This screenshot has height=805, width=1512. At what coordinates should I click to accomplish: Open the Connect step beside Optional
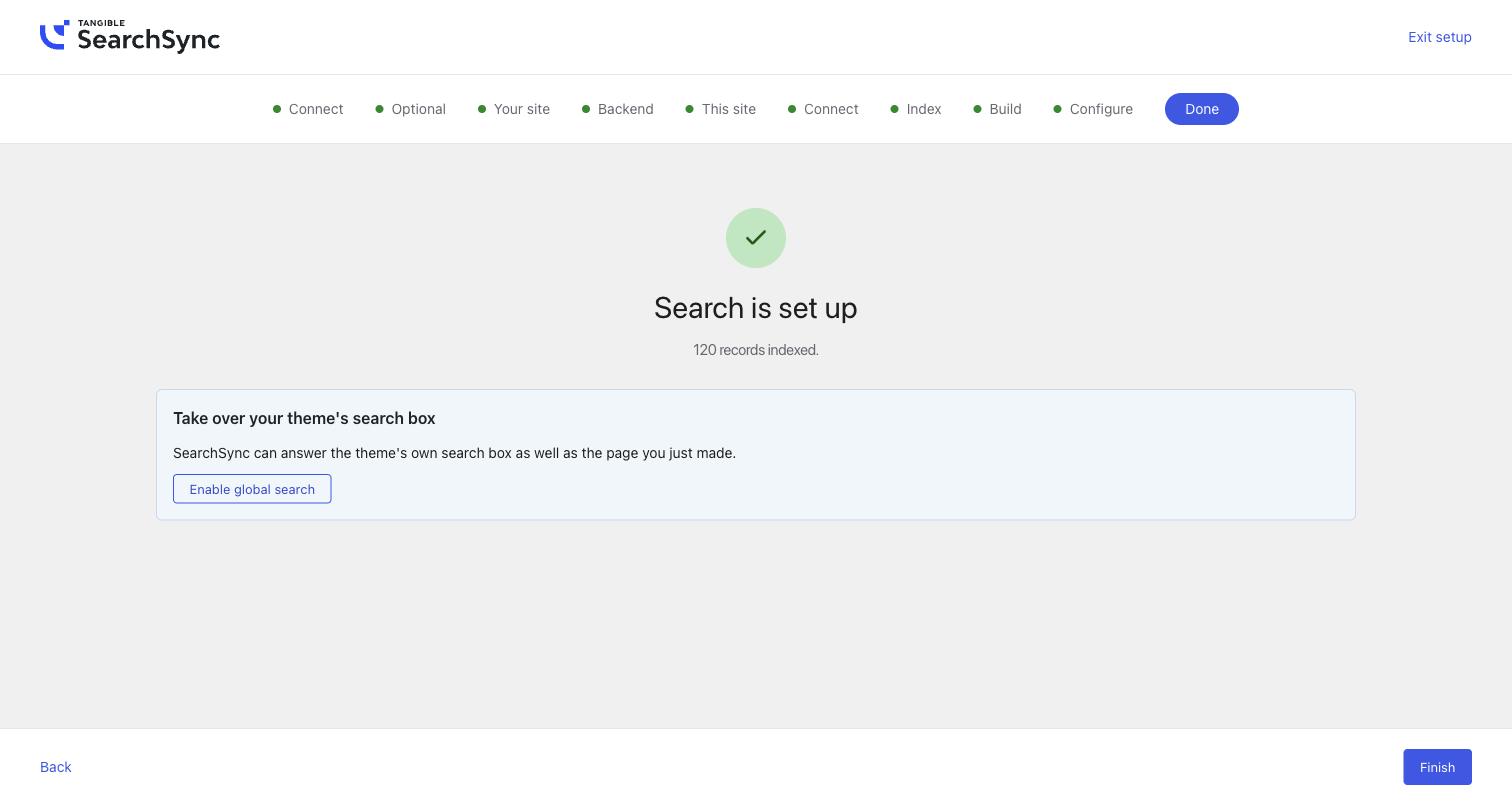point(308,109)
